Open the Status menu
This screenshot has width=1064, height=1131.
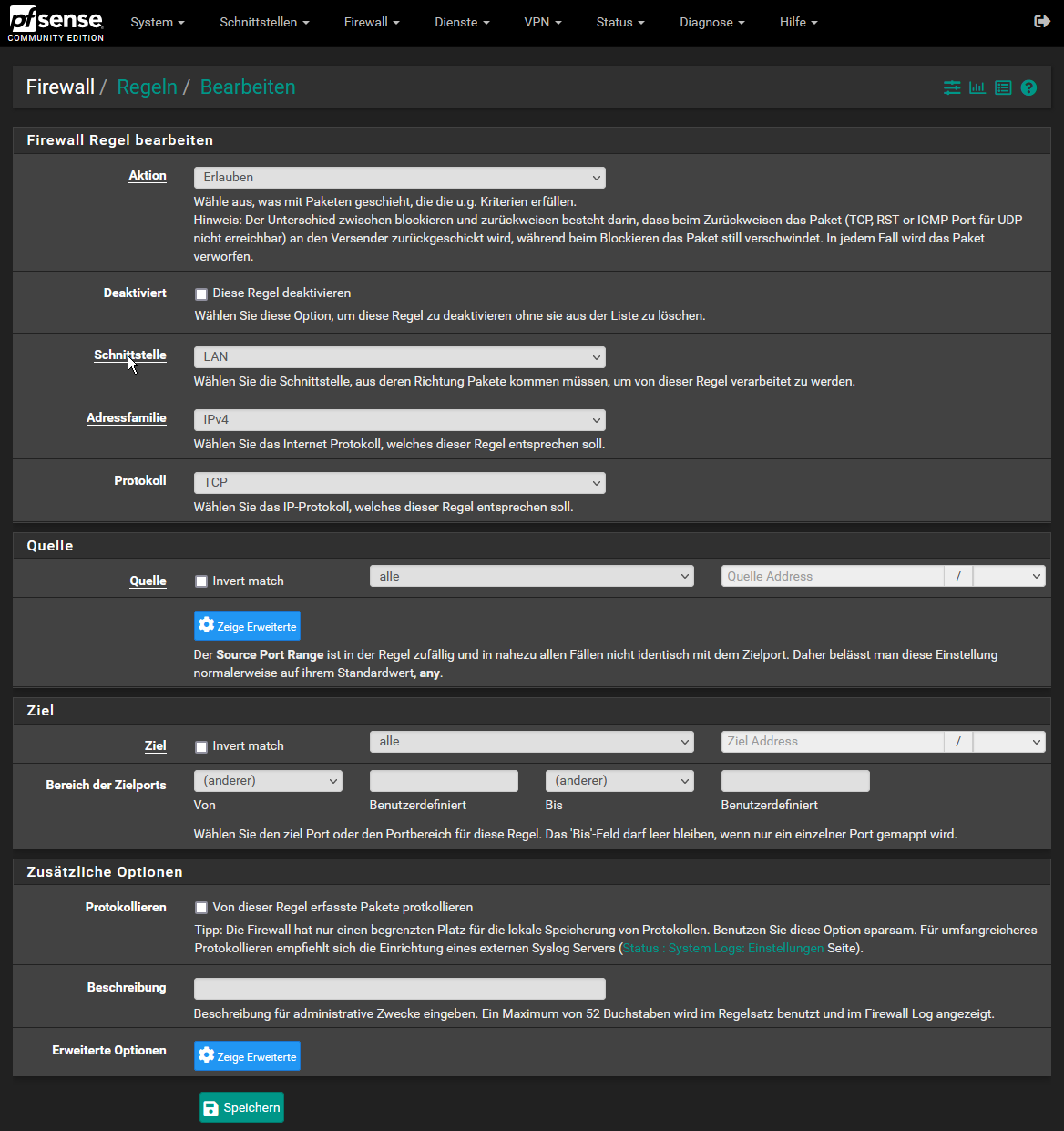(x=620, y=22)
